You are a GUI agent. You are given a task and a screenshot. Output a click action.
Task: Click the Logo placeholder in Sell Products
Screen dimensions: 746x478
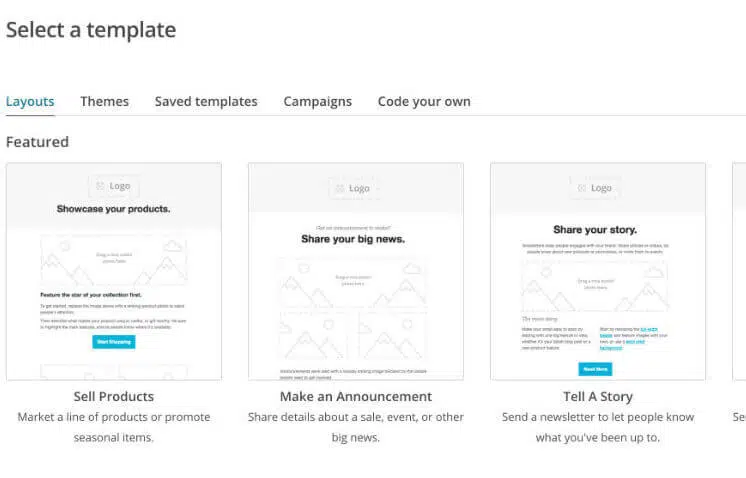pos(113,186)
